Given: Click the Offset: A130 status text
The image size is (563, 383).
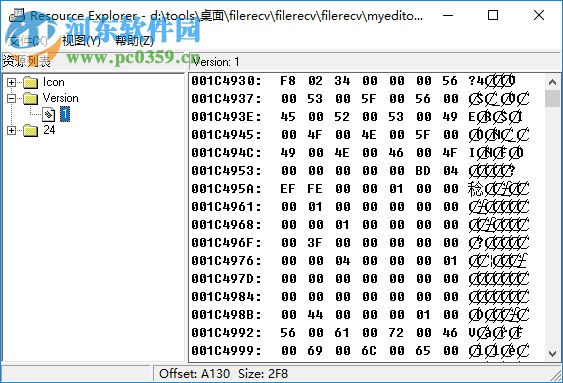Looking at the screenshot, I should [194, 374].
